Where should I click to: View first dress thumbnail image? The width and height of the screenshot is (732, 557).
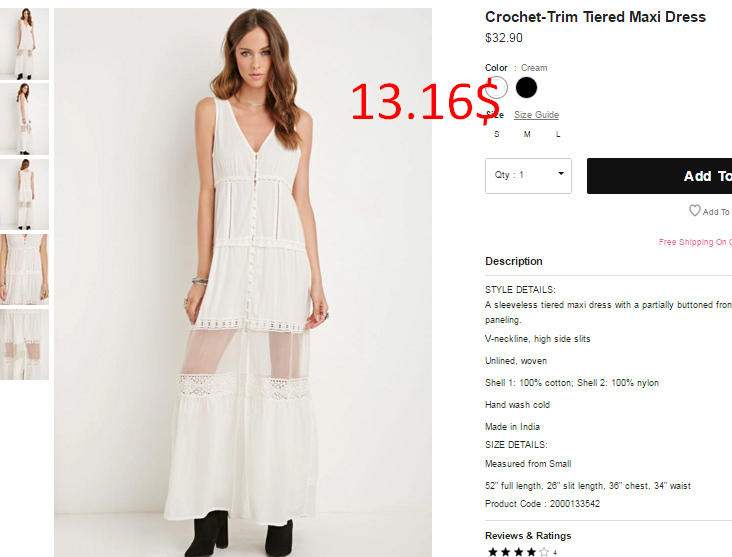[24, 43]
